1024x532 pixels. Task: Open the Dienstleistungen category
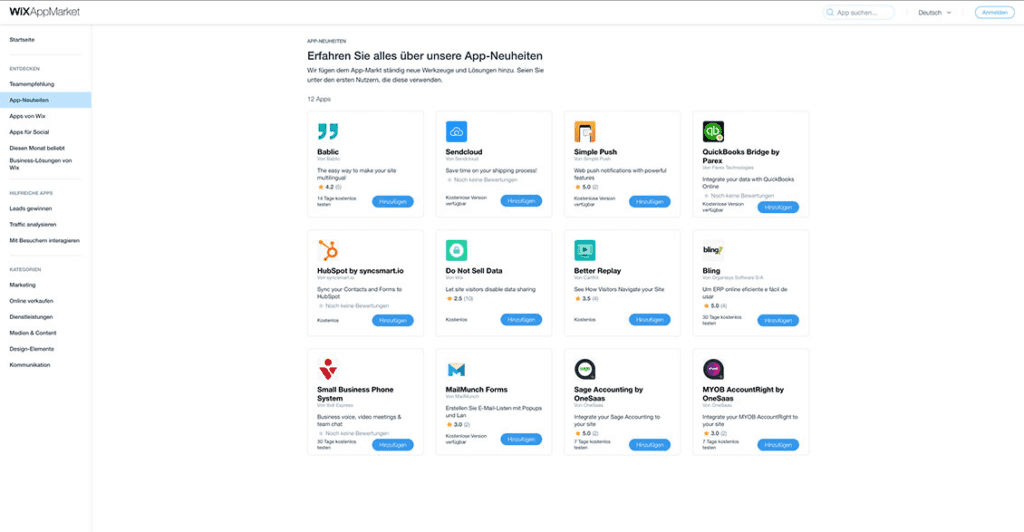(31, 317)
